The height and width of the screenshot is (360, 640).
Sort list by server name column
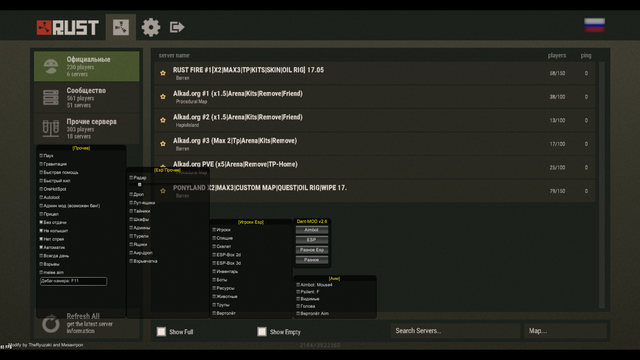coord(174,56)
